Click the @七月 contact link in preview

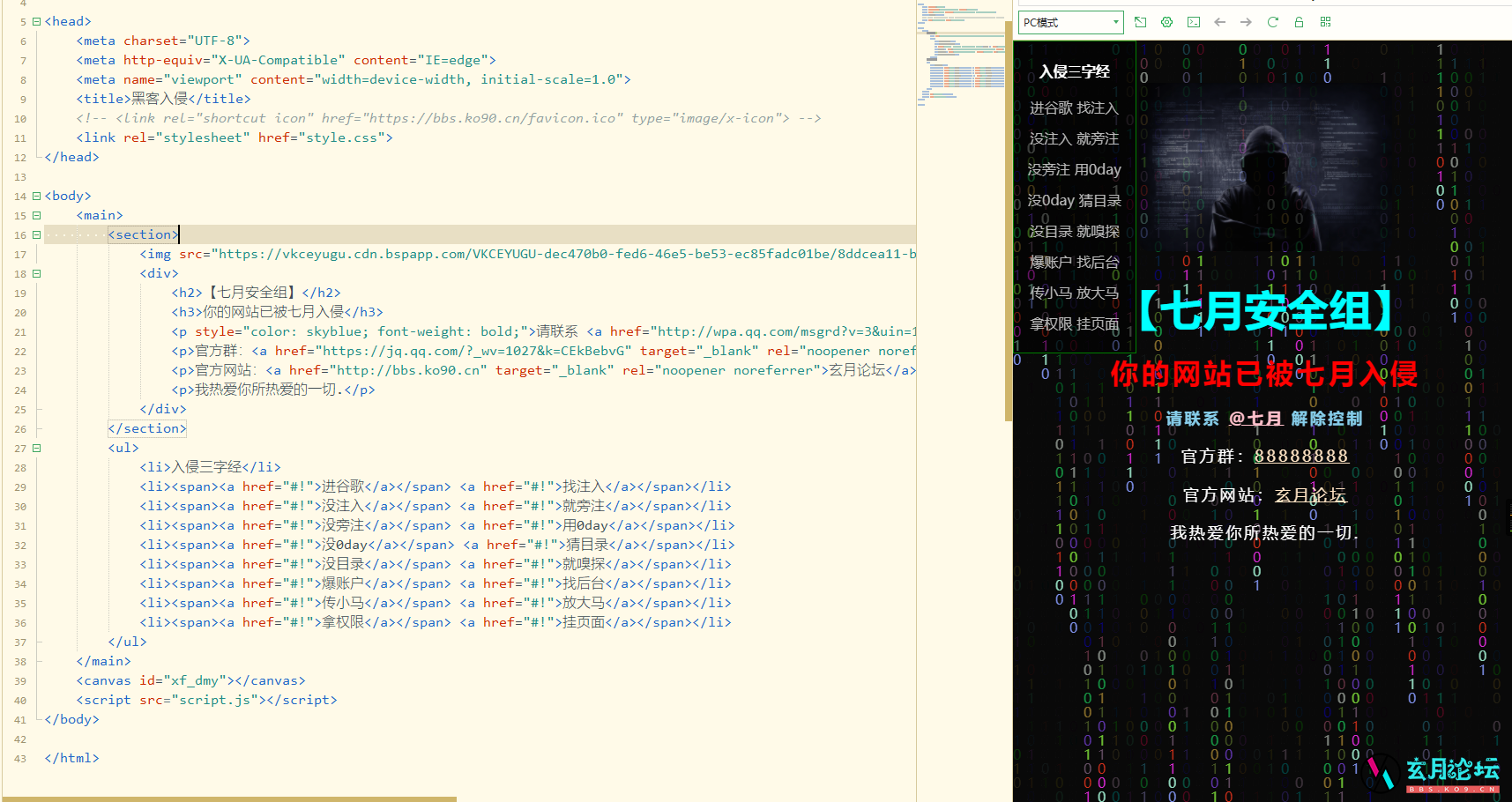1256,419
